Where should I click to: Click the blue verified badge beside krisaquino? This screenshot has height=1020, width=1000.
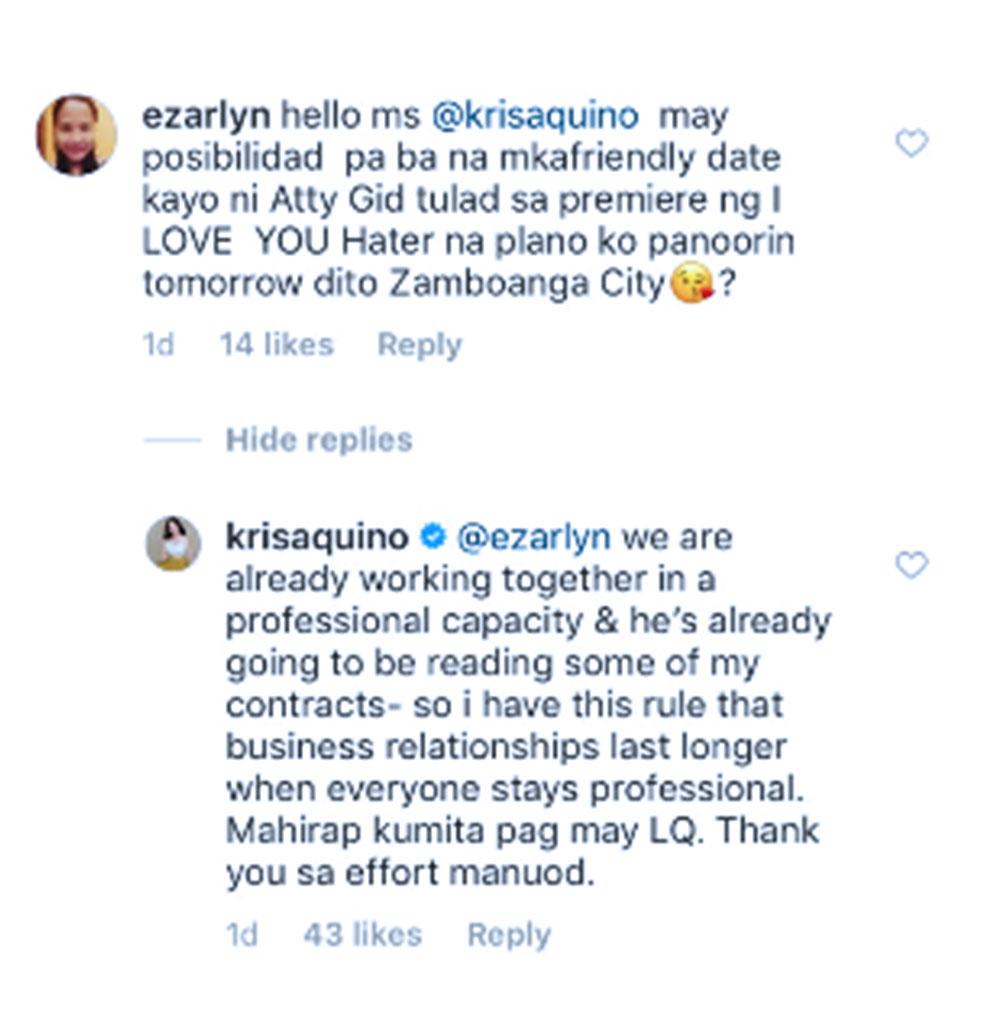(x=433, y=536)
